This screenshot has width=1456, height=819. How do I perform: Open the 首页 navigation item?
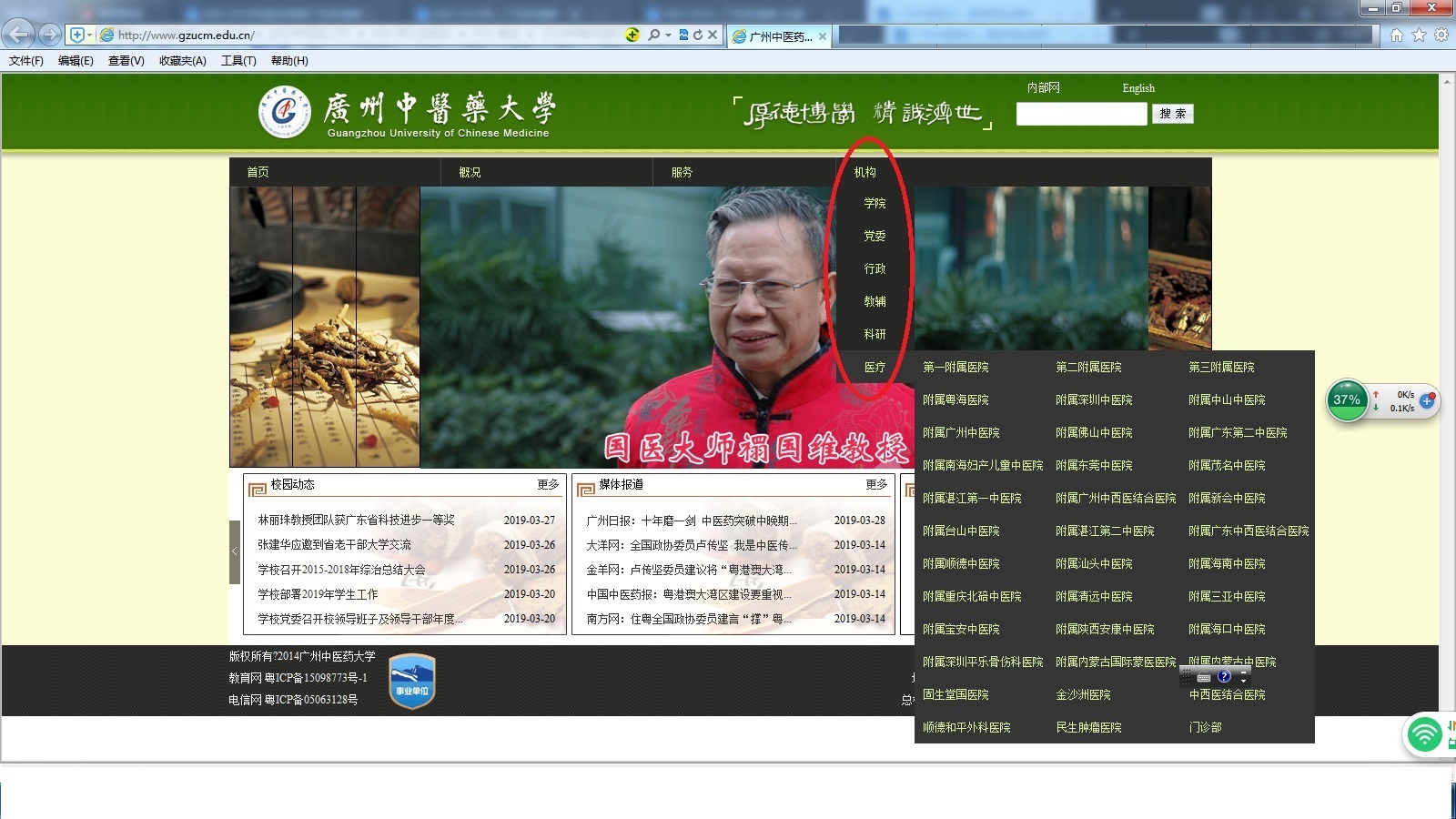258,172
